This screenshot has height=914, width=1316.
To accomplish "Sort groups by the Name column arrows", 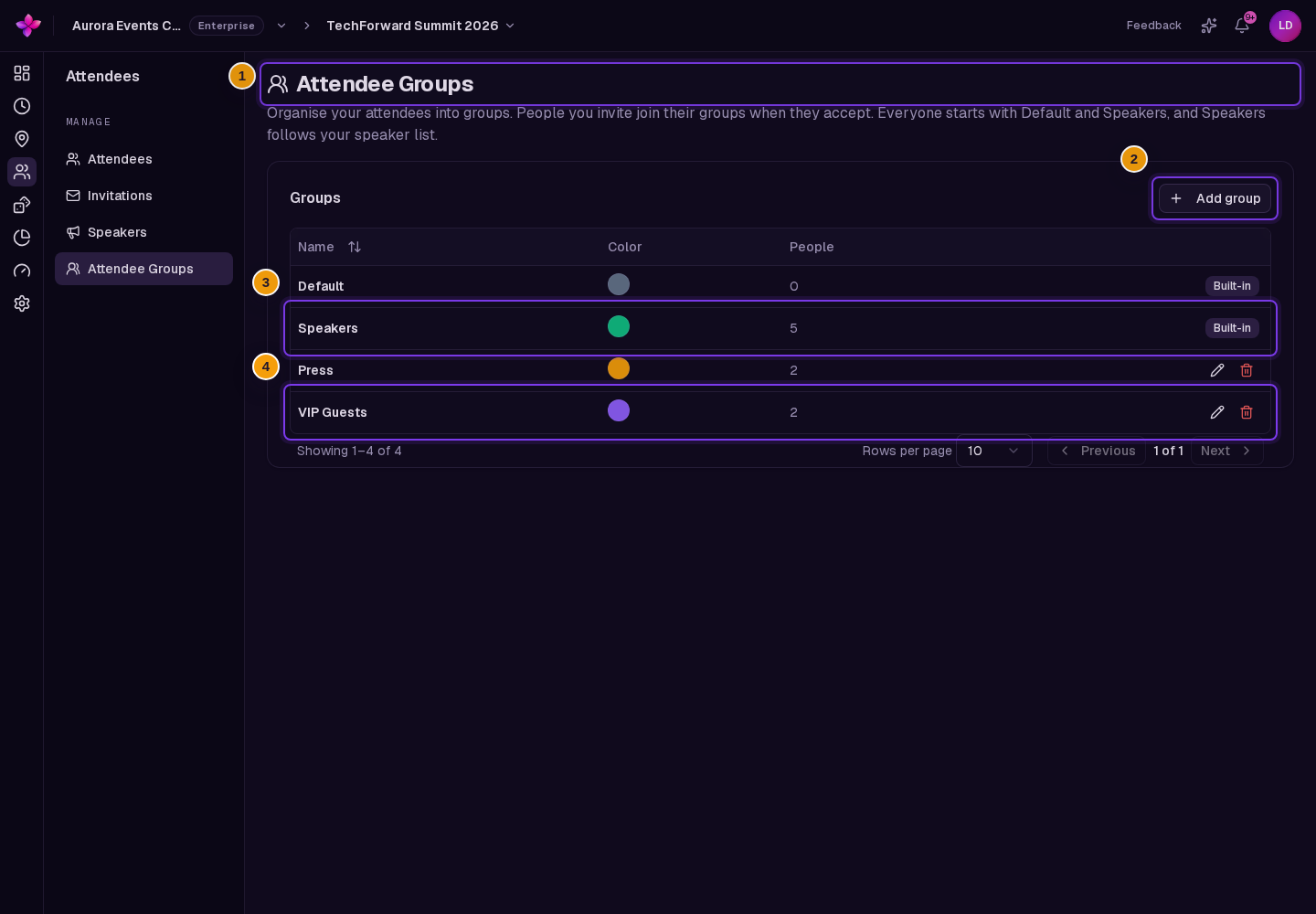I will (355, 247).
